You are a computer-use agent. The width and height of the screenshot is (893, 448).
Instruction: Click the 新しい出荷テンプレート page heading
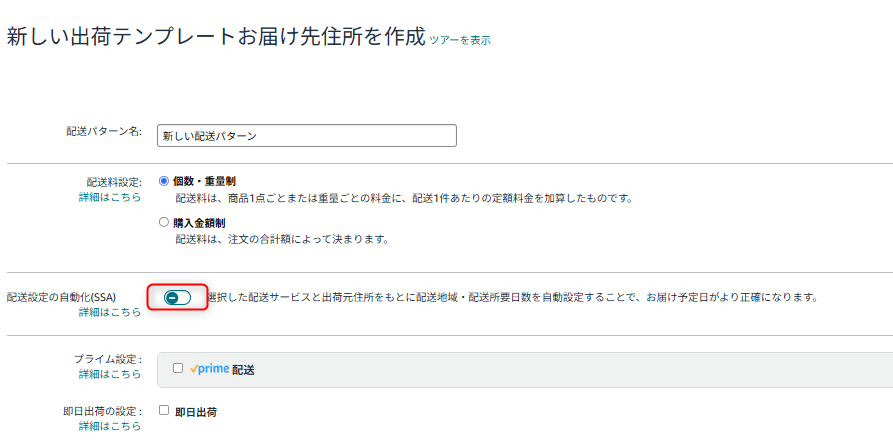coord(216,36)
